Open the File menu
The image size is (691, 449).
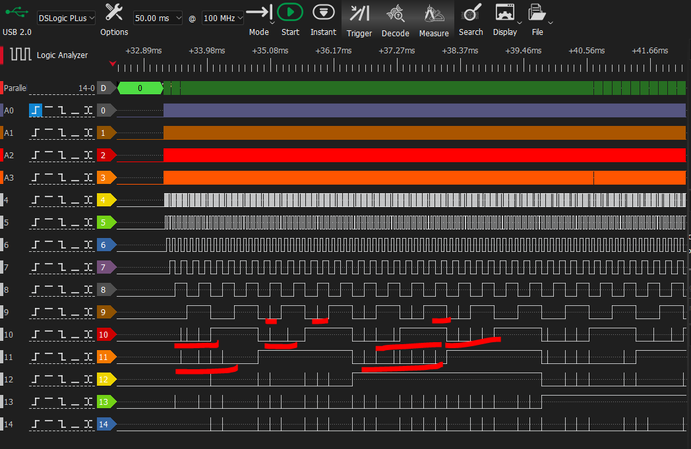coord(537,13)
